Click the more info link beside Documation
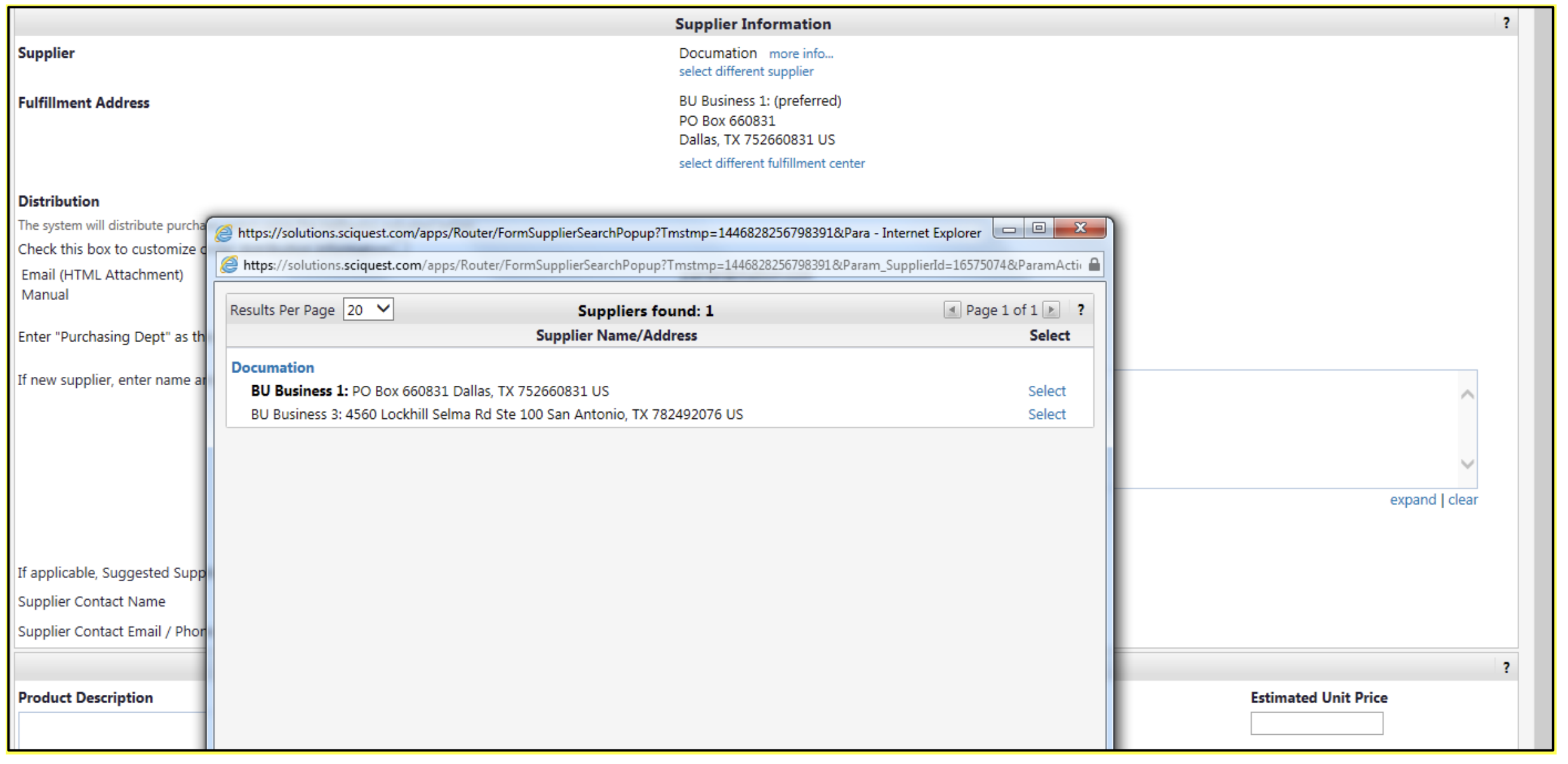Screen dimensions: 1568x764 pos(801,54)
